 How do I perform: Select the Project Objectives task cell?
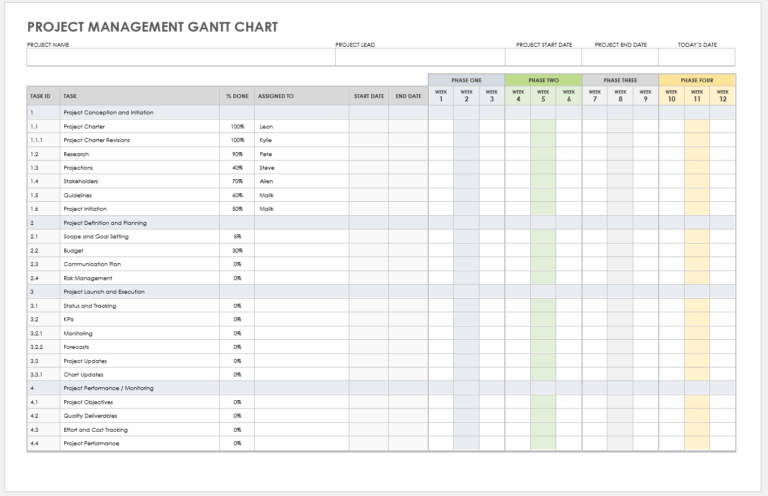click(140, 402)
